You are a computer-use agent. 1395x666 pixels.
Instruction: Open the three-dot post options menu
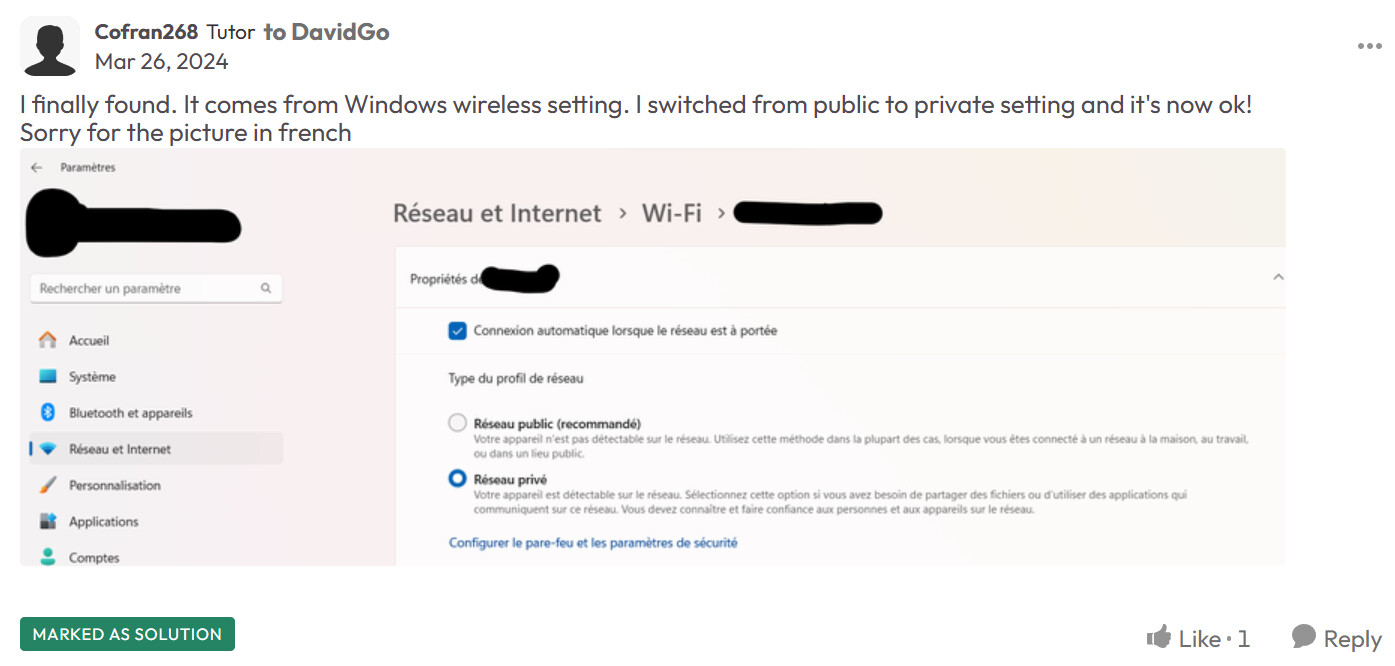coord(1369,46)
